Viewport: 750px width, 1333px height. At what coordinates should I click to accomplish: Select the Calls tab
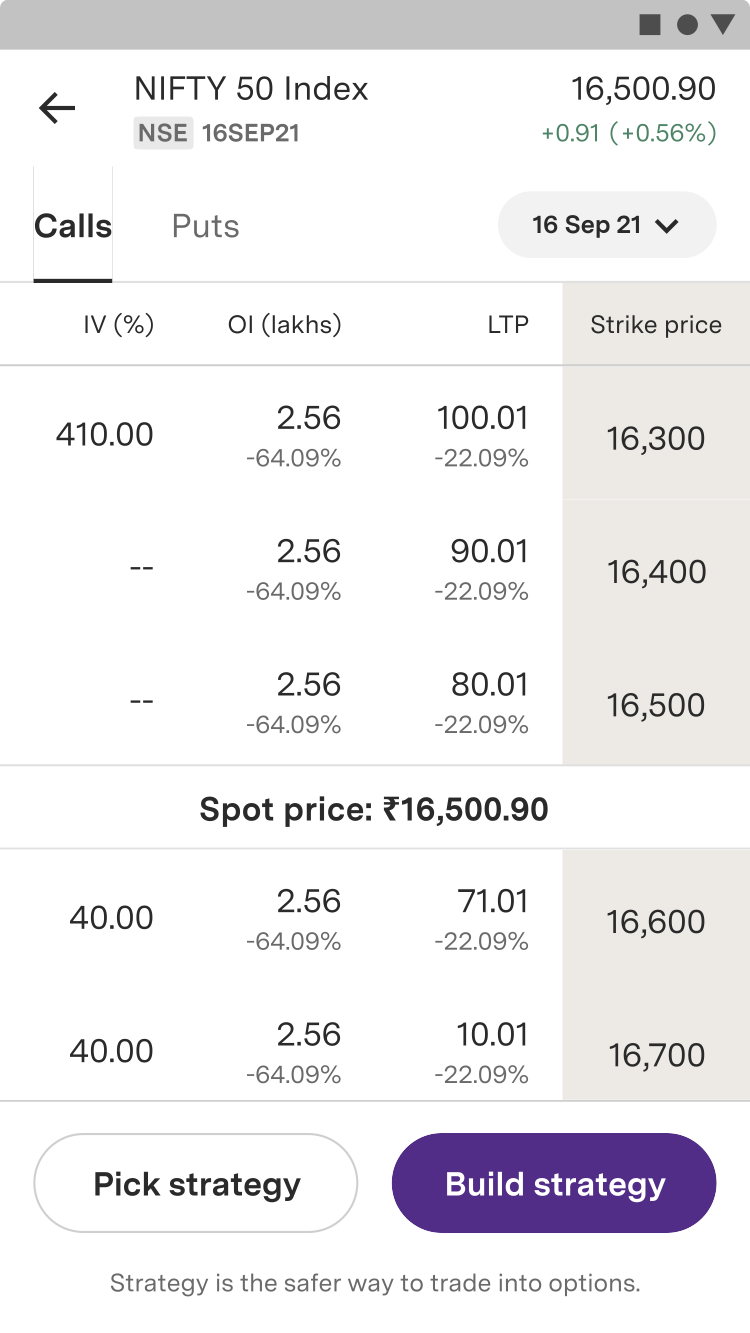click(73, 226)
